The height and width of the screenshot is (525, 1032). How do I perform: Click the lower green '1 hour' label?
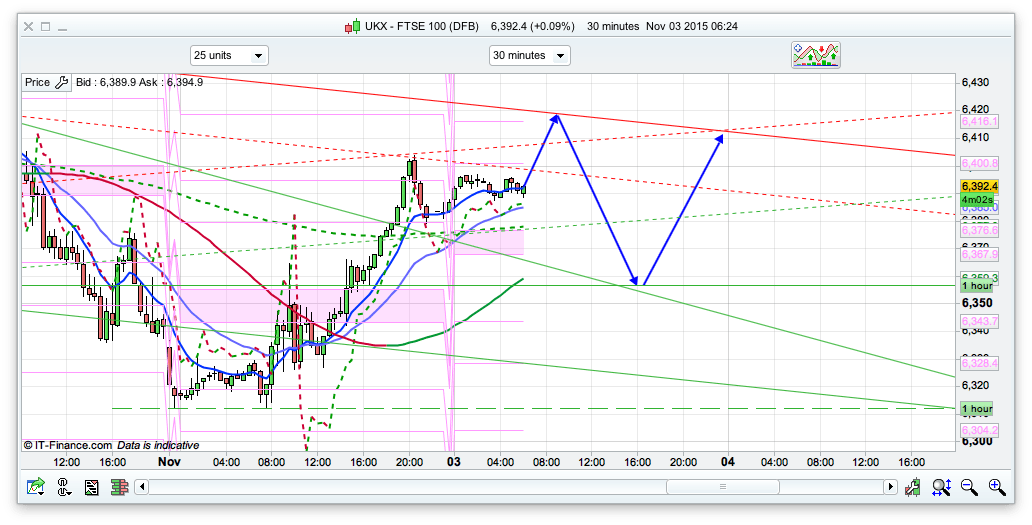(x=976, y=409)
